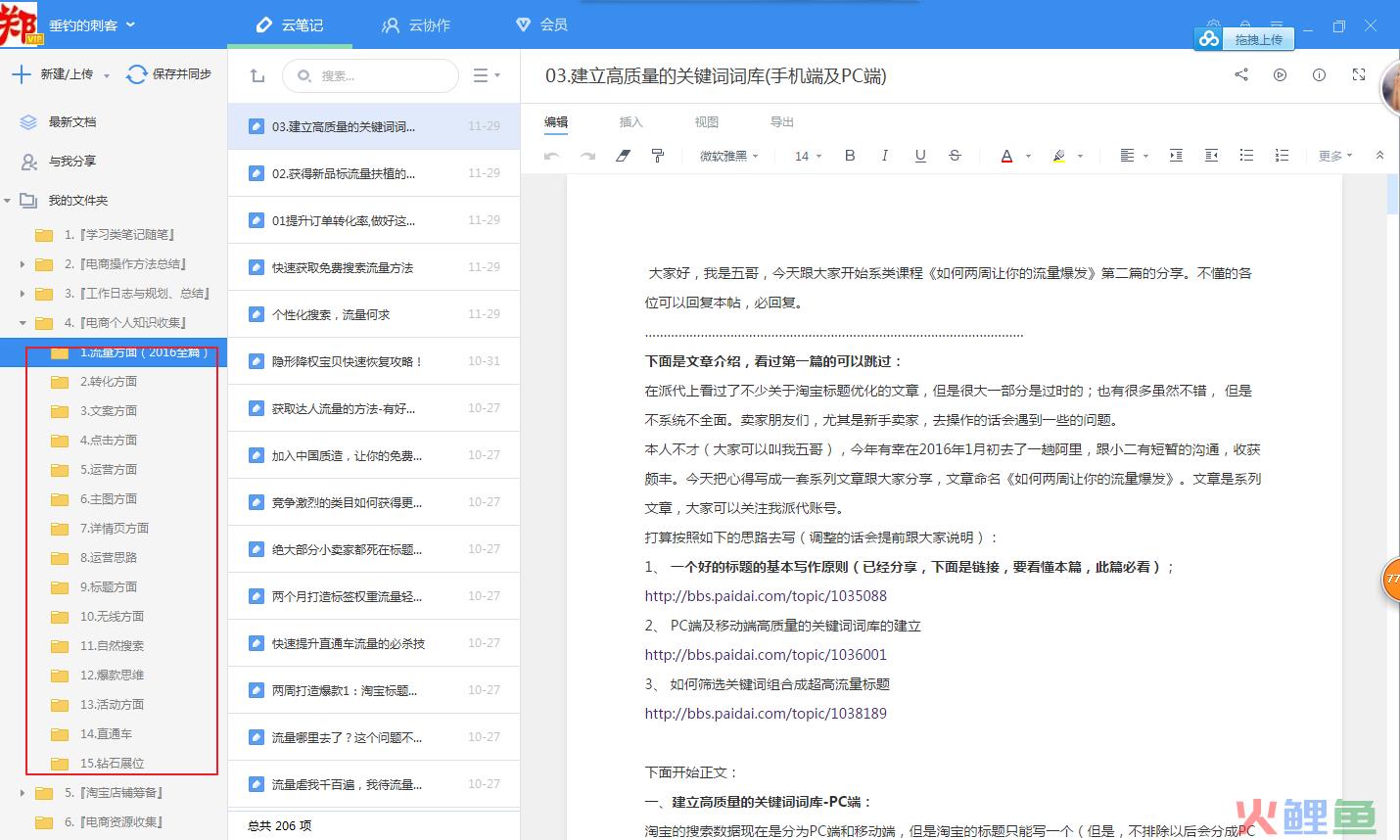Open the font size 14 dropdown

tap(808, 156)
